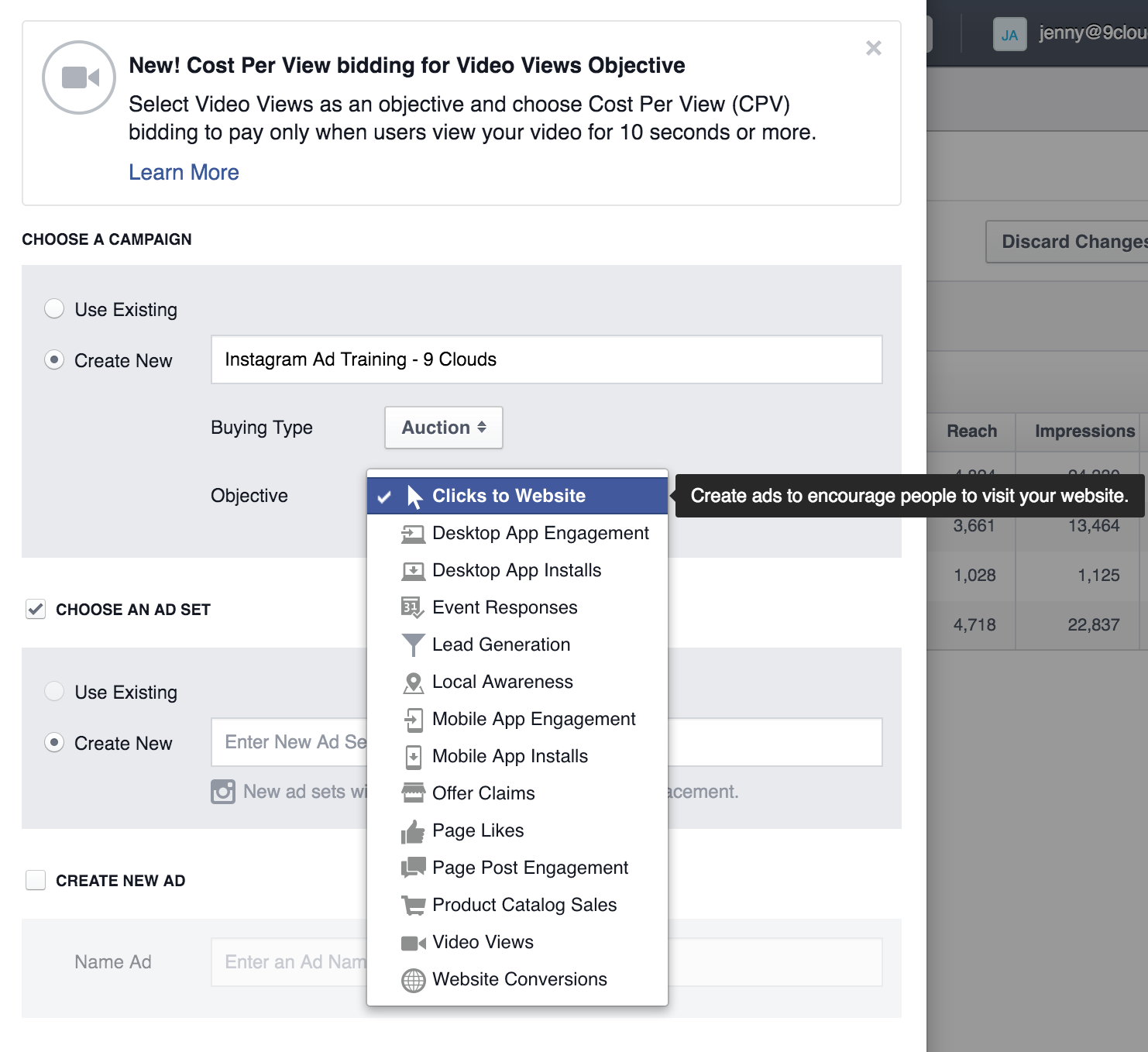Click the Video Views camera icon
The image size is (1148, 1052).
[413, 943]
